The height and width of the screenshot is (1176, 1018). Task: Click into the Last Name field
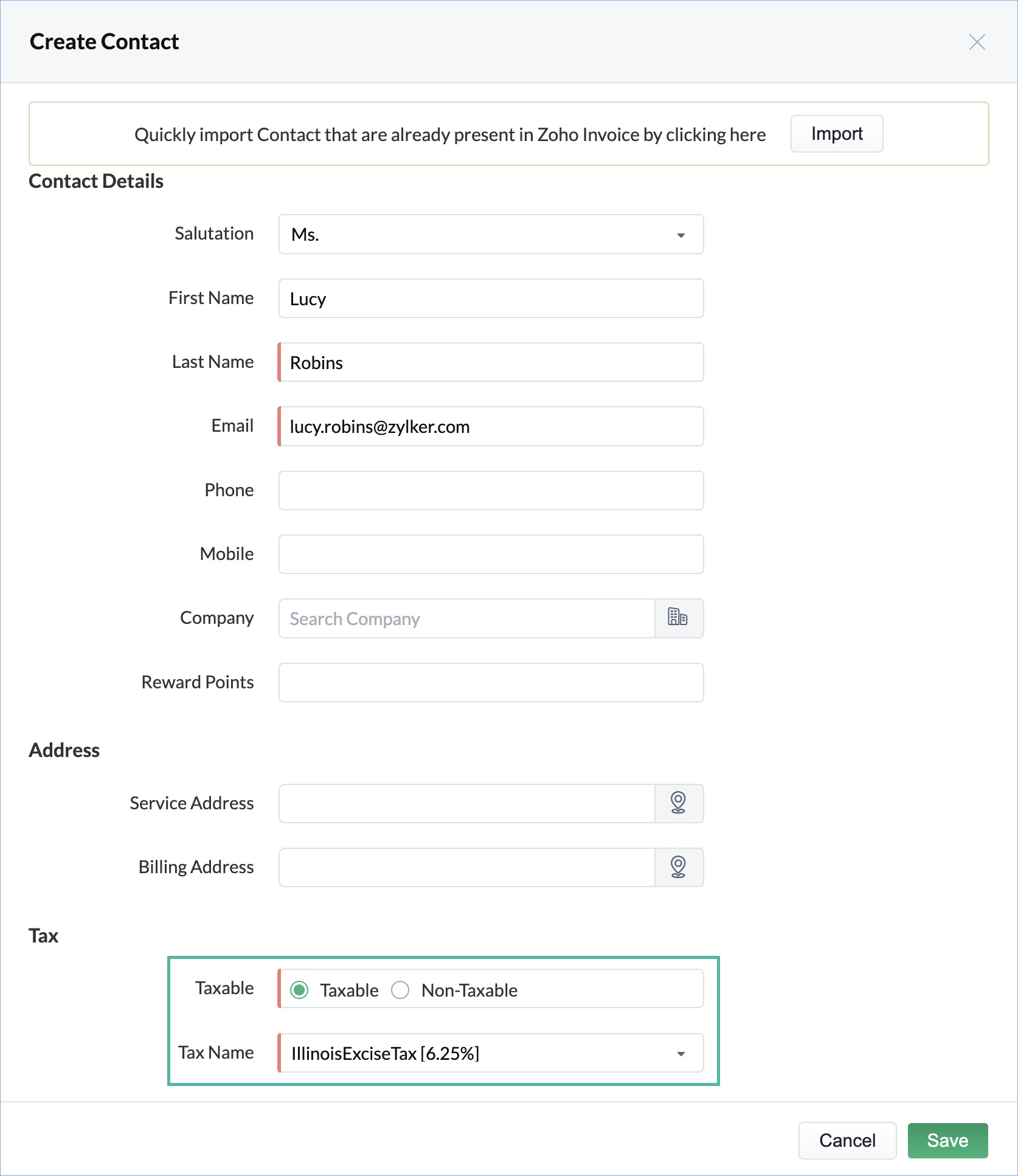[491, 362]
